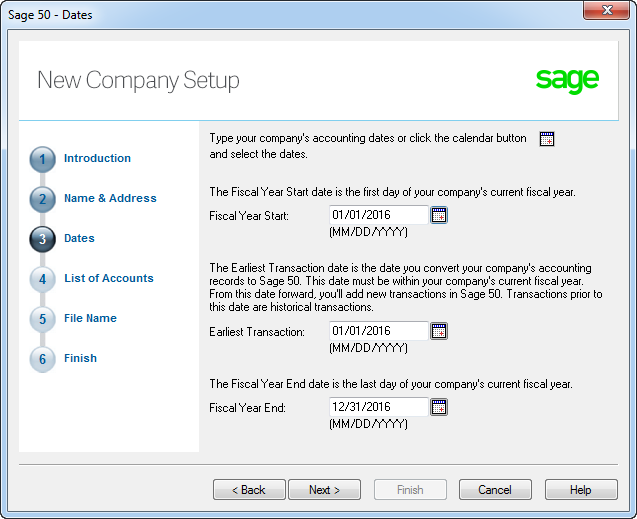Viewport: 637px width, 519px height.
Task: Click the Fiscal Year Start date field
Action: 378,215
